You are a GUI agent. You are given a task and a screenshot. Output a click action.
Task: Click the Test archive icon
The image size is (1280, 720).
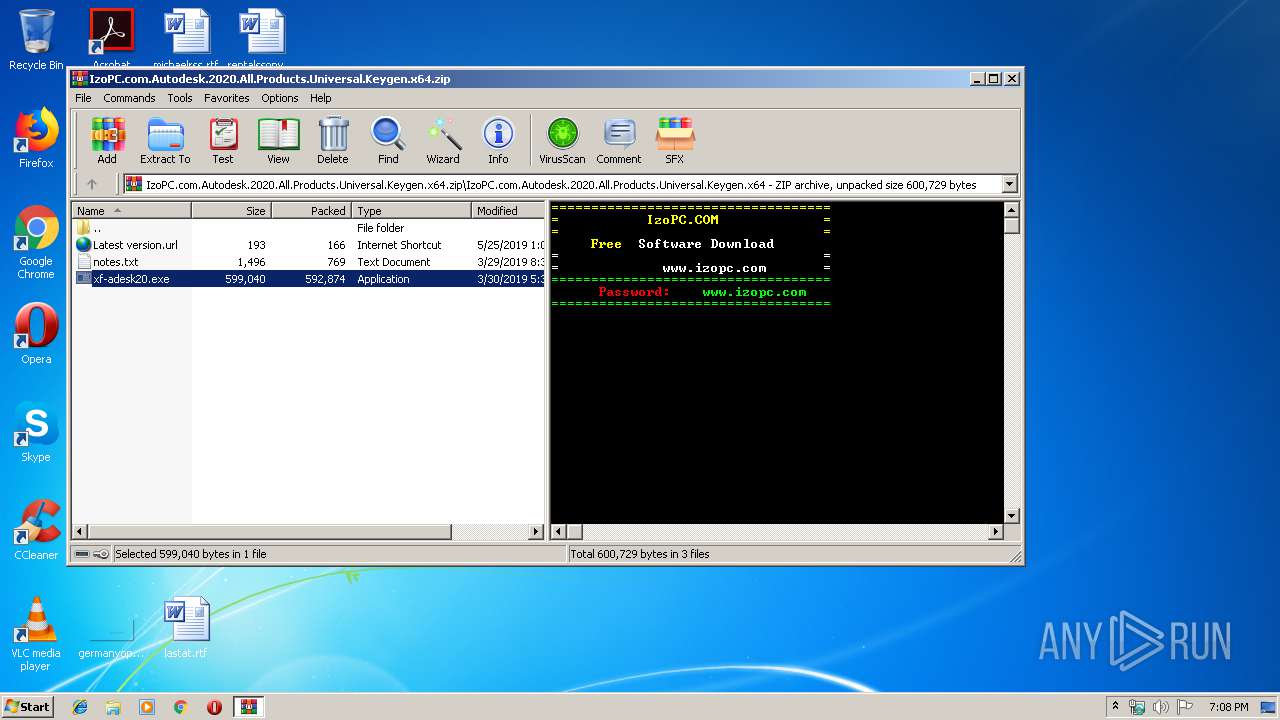tap(222, 140)
